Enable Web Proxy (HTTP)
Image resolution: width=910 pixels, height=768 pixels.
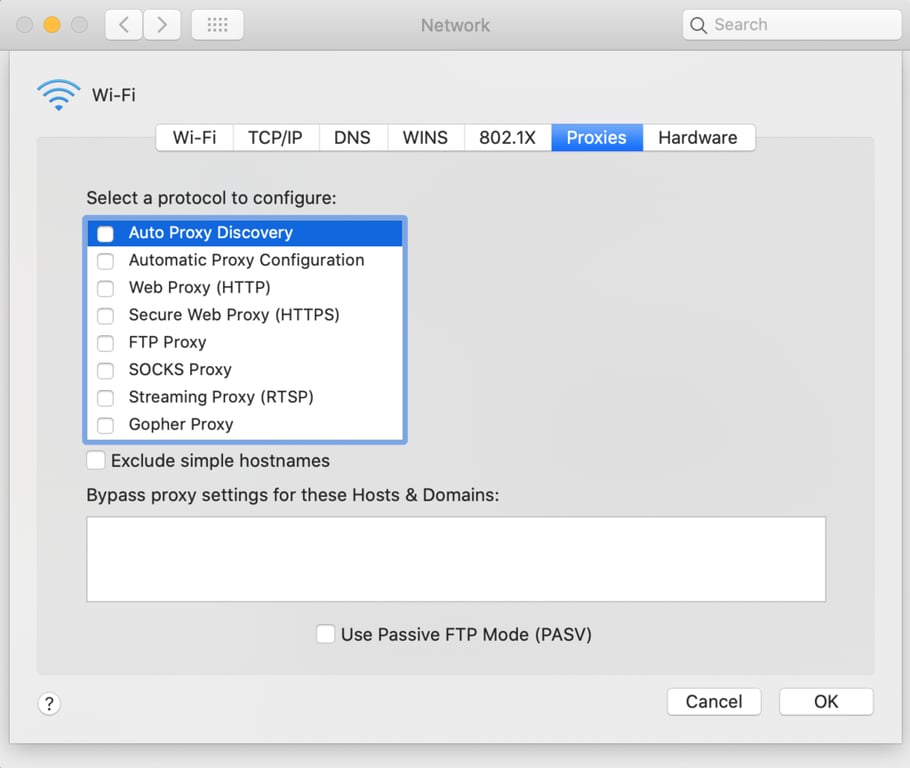point(105,288)
